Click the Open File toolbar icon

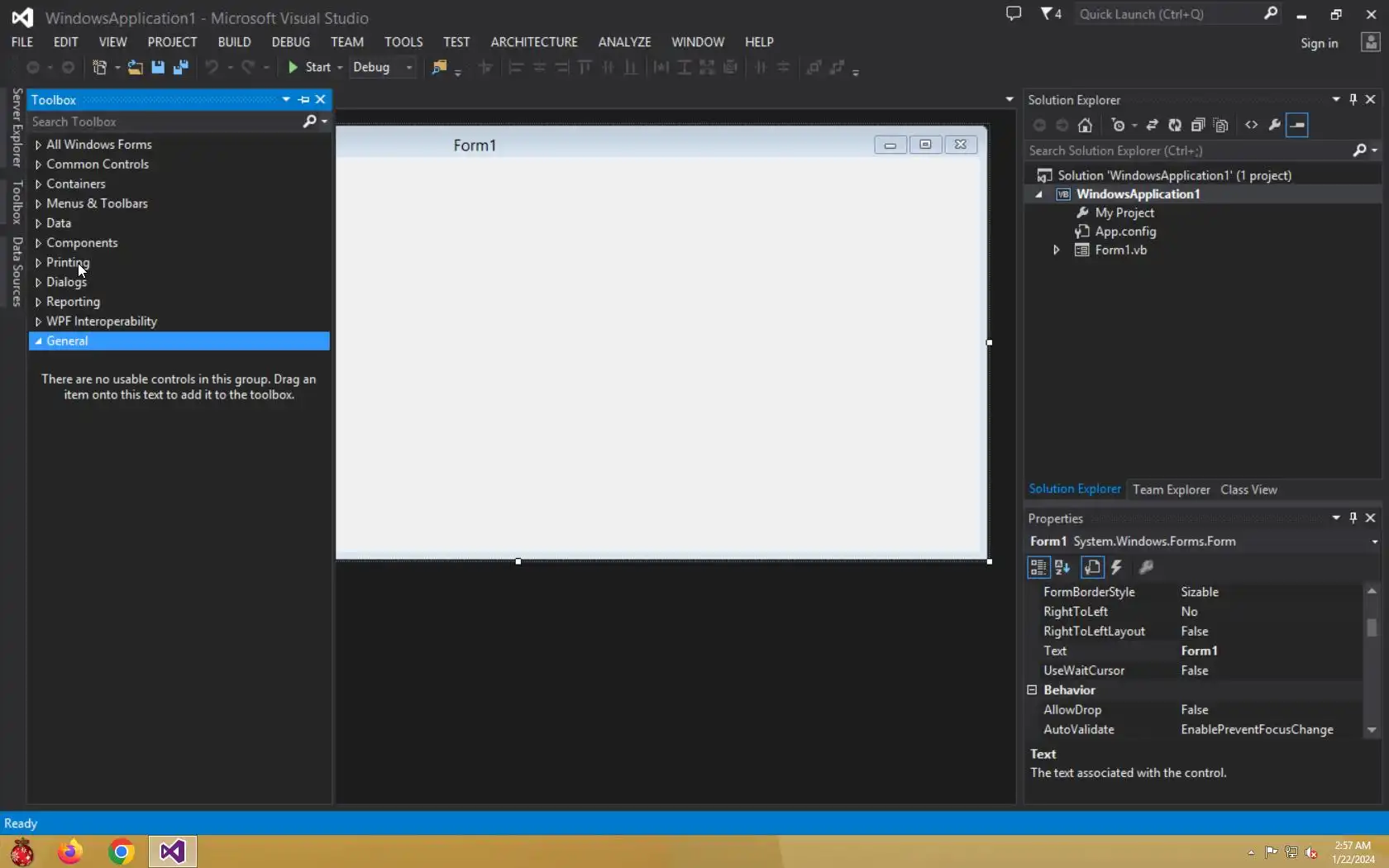[x=135, y=68]
